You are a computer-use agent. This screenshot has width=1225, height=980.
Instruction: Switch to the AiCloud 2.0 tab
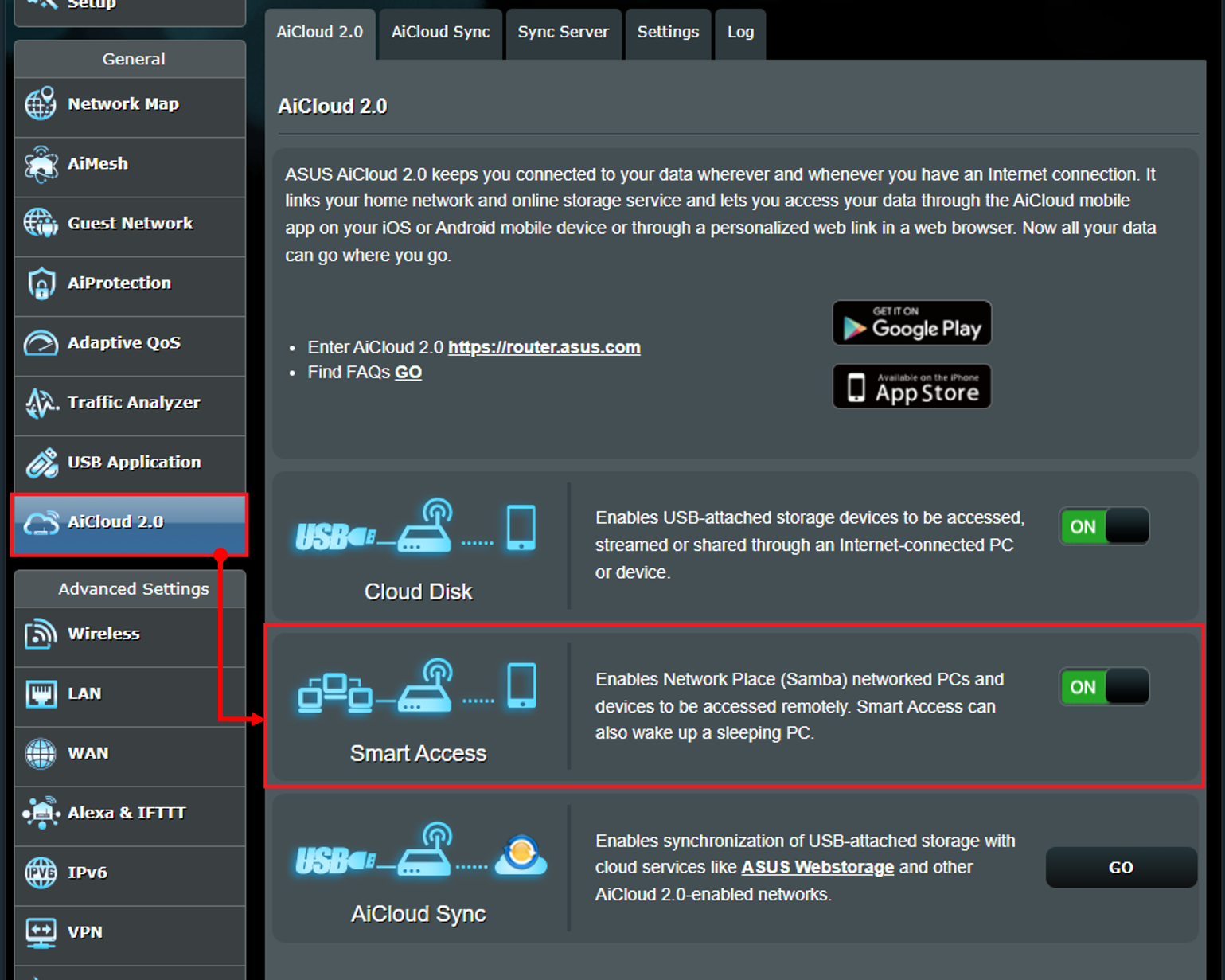coord(320,33)
